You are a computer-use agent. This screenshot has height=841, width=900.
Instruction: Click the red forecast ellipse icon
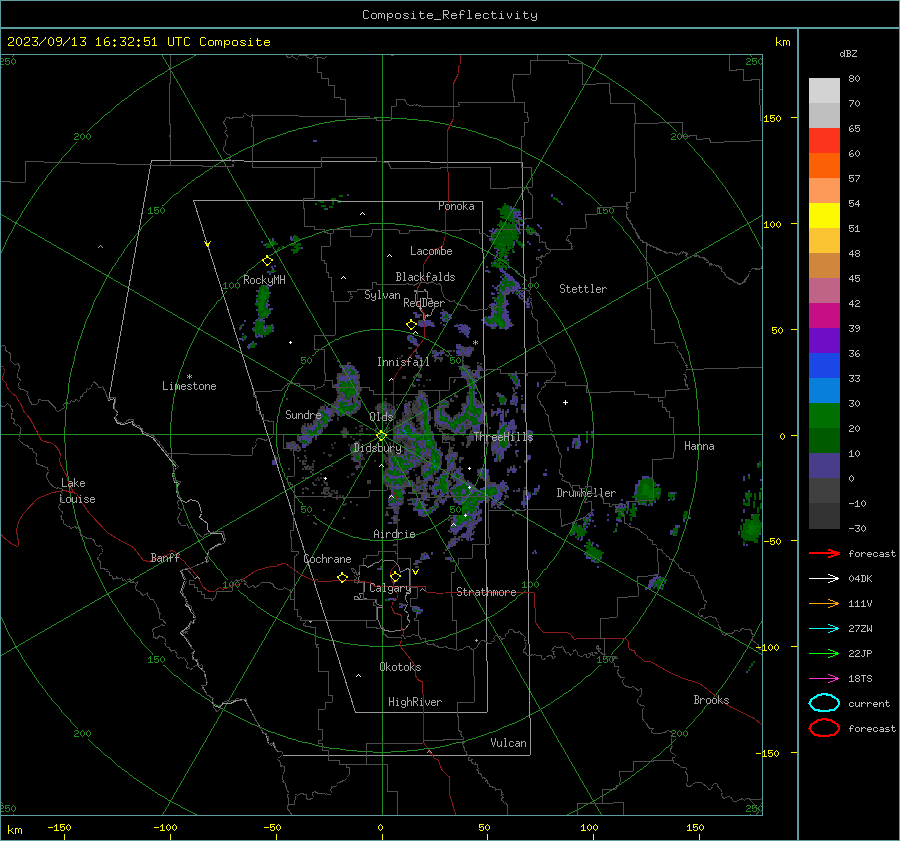824,728
